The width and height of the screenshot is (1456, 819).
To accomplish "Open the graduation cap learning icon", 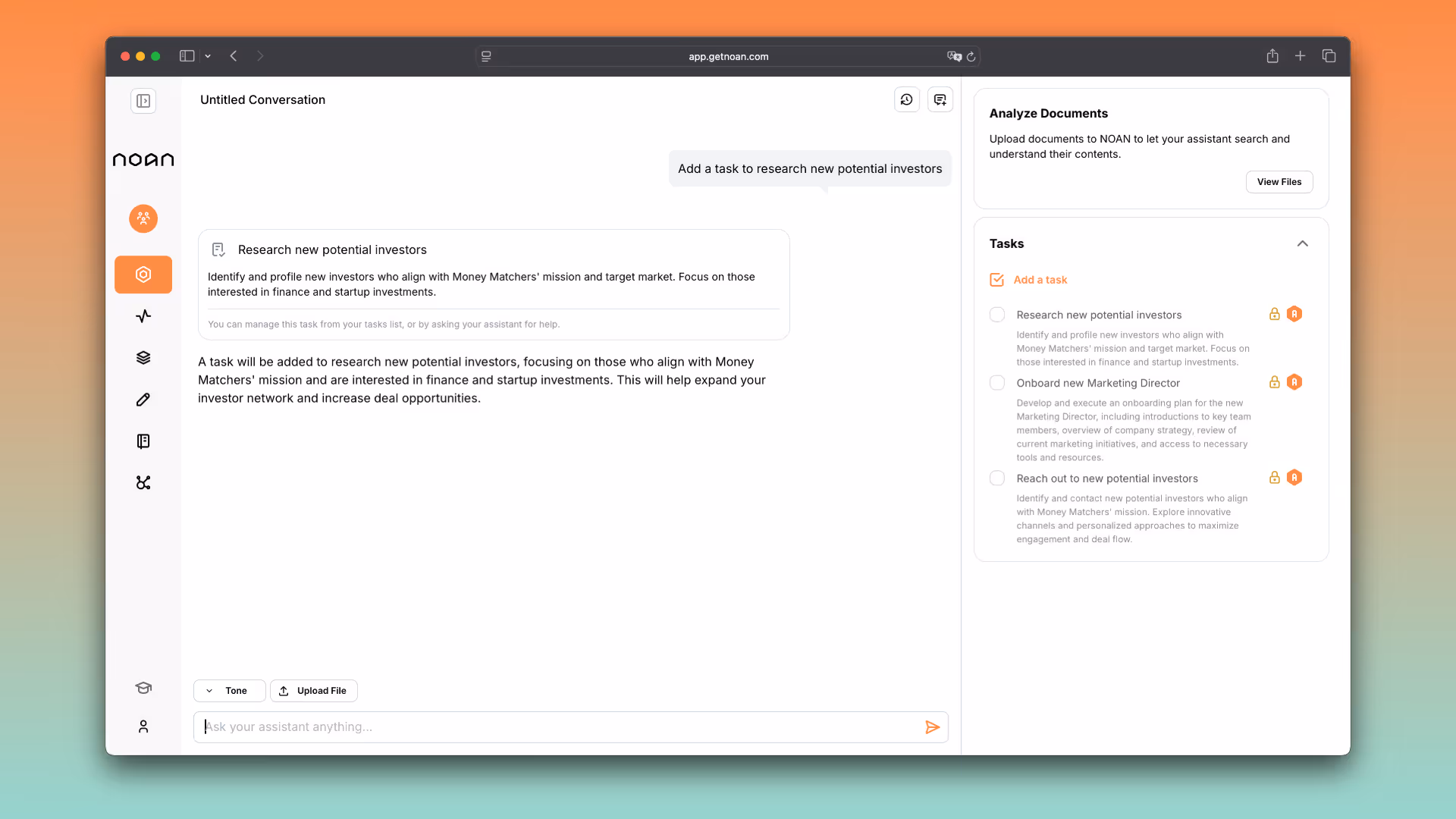I will [143, 688].
